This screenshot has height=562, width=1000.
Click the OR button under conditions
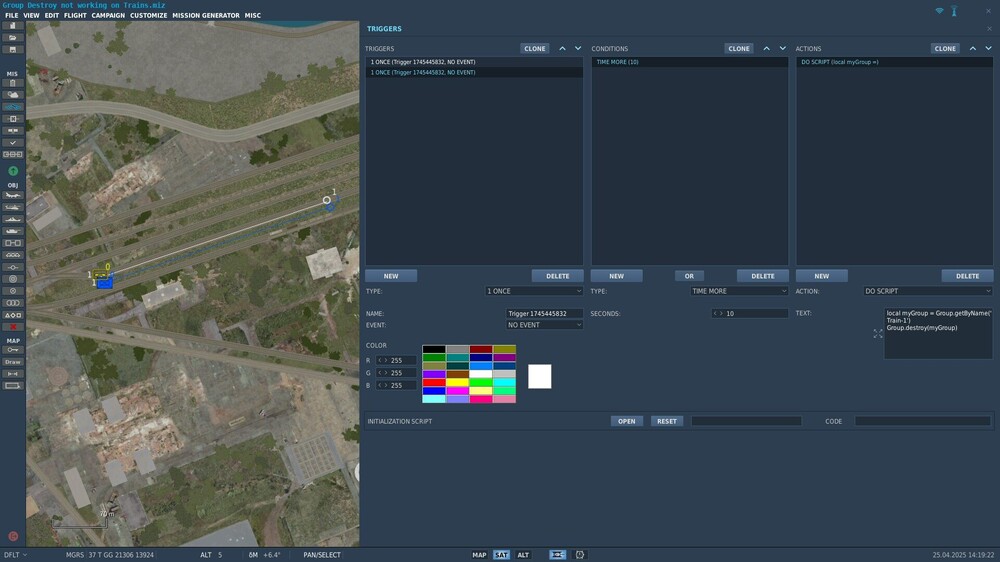pos(689,276)
